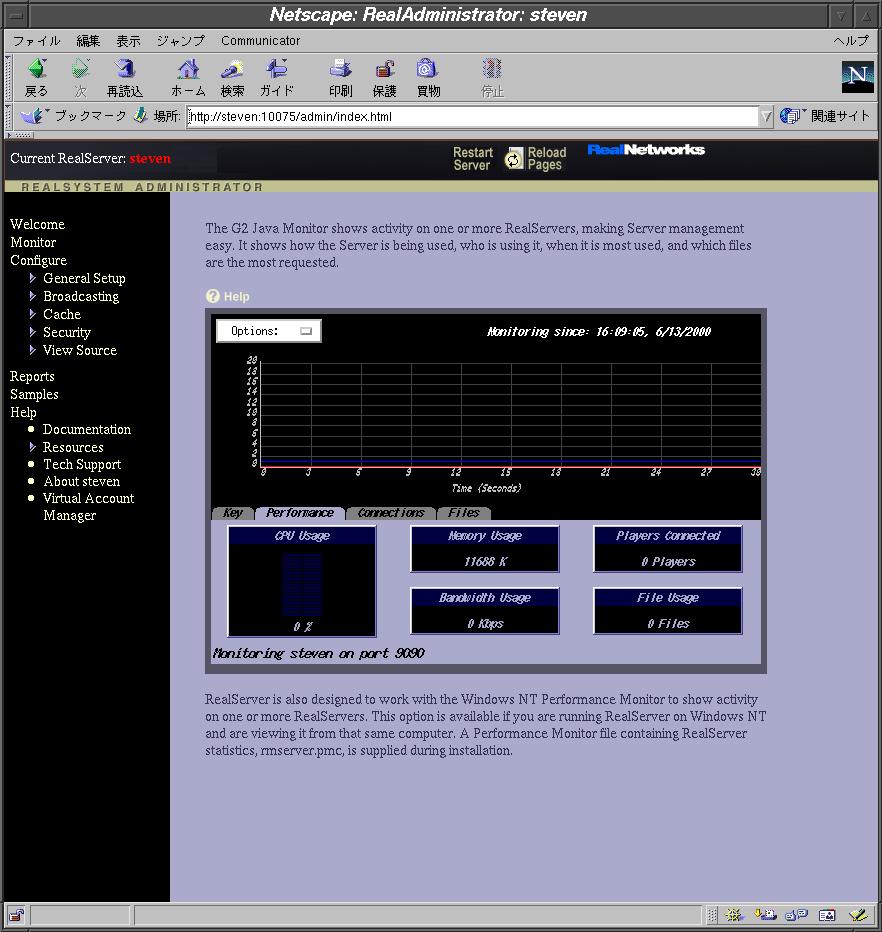The image size is (882, 932).
Task: Click the RealNetworks logo
Action: (x=646, y=150)
